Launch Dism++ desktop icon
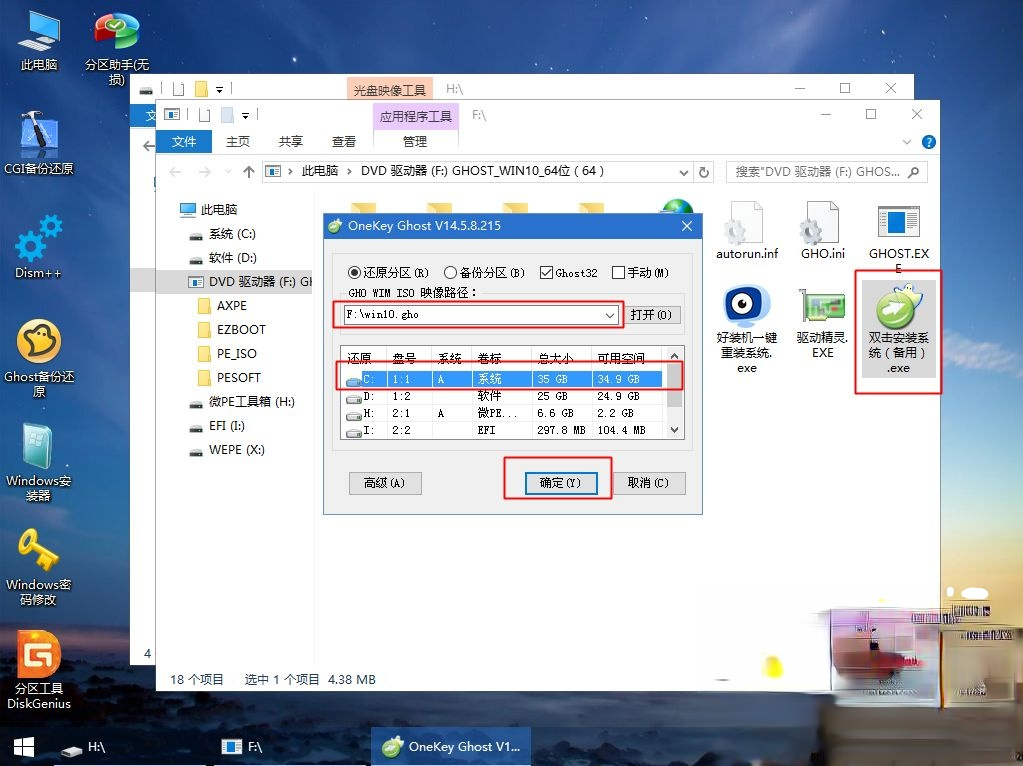This screenshot has width=1023, height=766. (x=38, y=247)
